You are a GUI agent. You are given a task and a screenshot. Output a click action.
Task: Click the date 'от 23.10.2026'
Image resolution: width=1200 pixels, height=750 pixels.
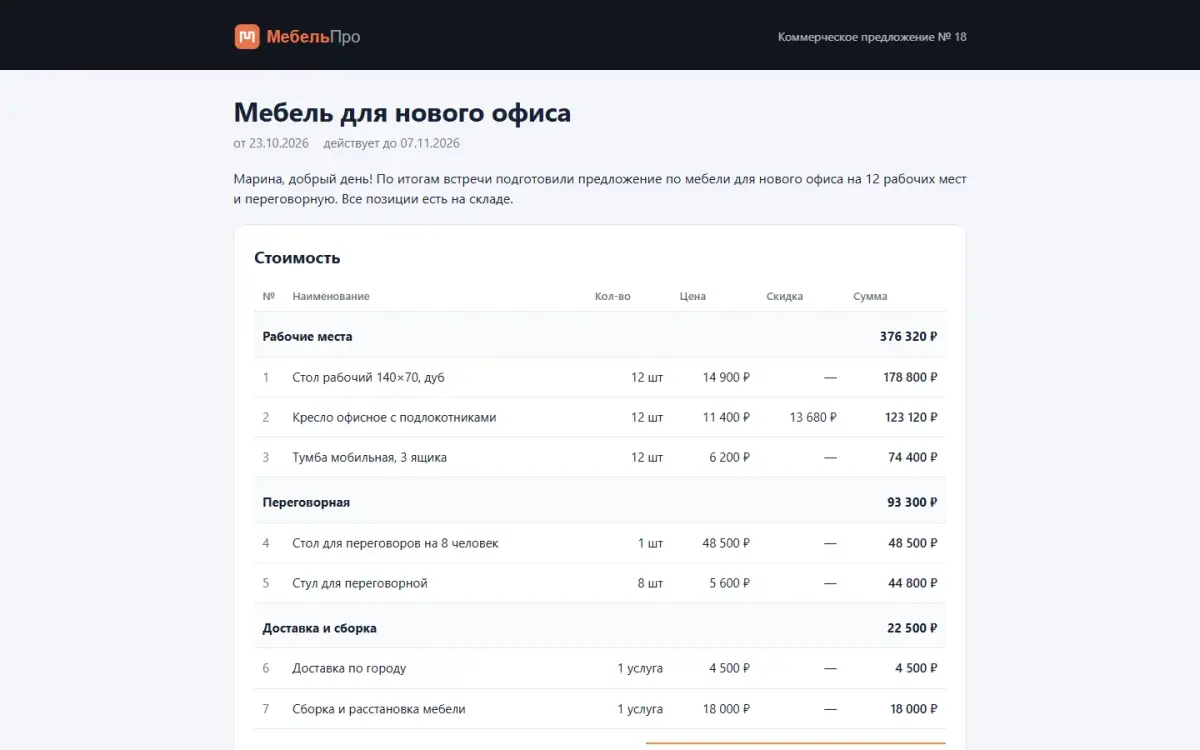[x=271, y=143]
